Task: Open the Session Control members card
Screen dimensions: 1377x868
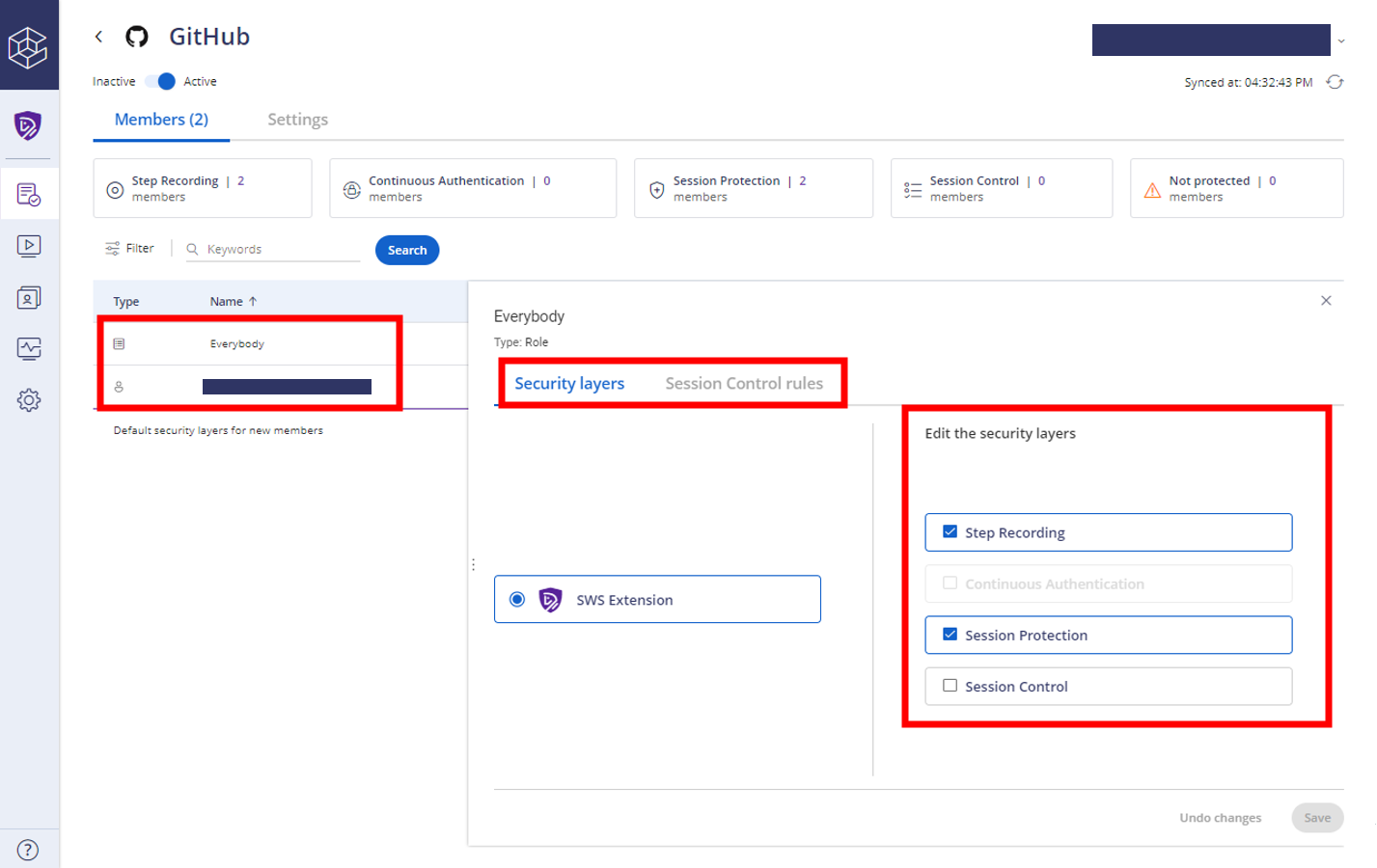Action: coord(1001,187)
